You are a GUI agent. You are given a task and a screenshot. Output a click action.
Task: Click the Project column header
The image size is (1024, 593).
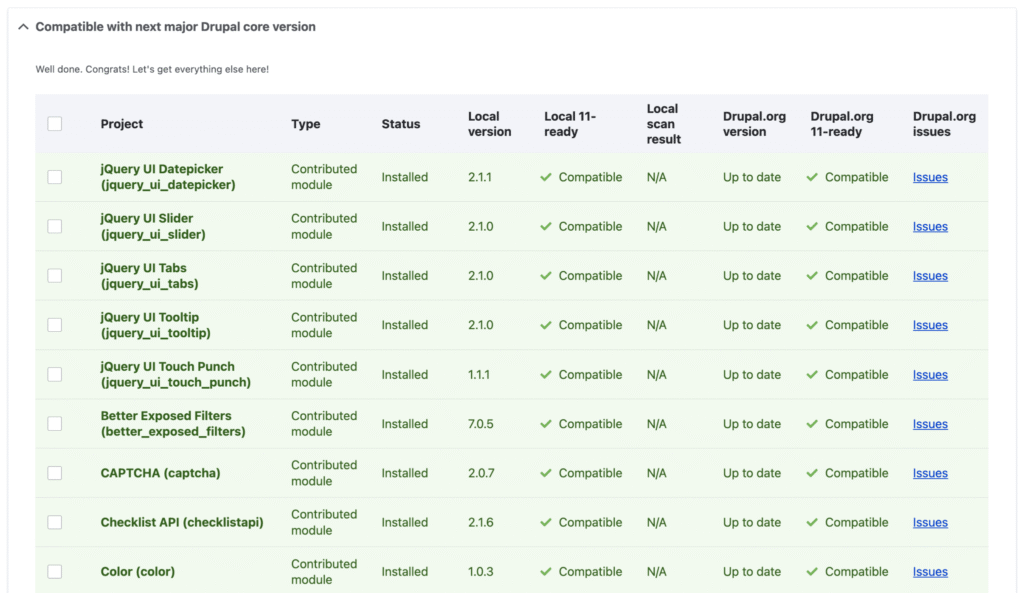tap(121, 123)
